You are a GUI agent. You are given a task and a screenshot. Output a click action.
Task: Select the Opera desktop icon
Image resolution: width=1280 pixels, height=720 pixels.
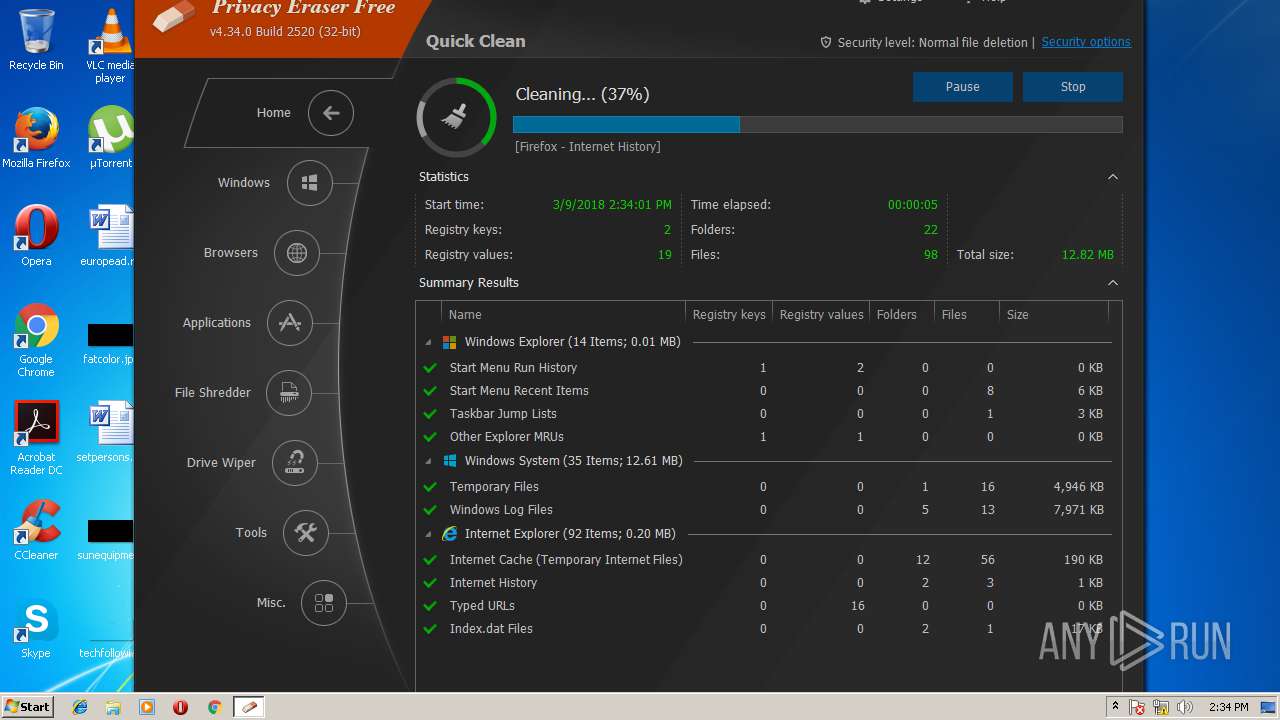point(36,236)
